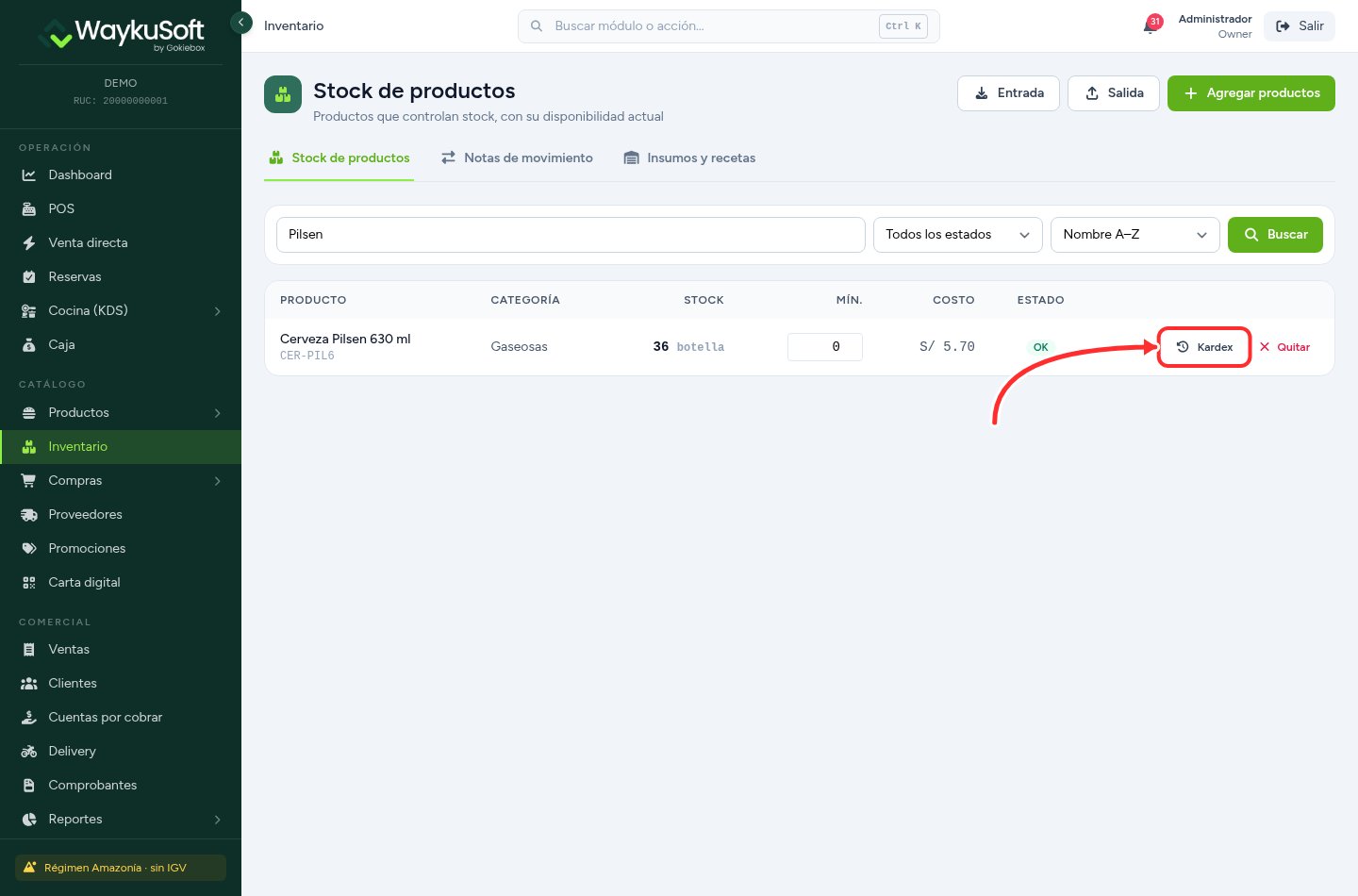The width and height of the screenshot is (1358, 896).
Task: Click the WaykuSoft logo
Action: pos(121,33)
